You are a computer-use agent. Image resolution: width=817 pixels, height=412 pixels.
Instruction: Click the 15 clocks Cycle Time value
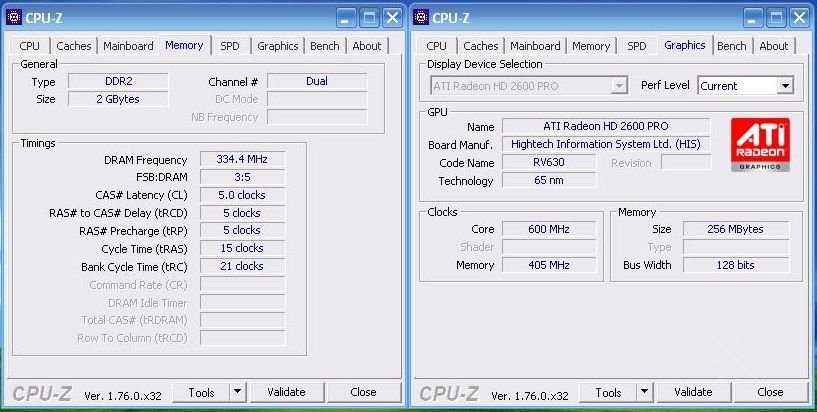tap(242, 248)
